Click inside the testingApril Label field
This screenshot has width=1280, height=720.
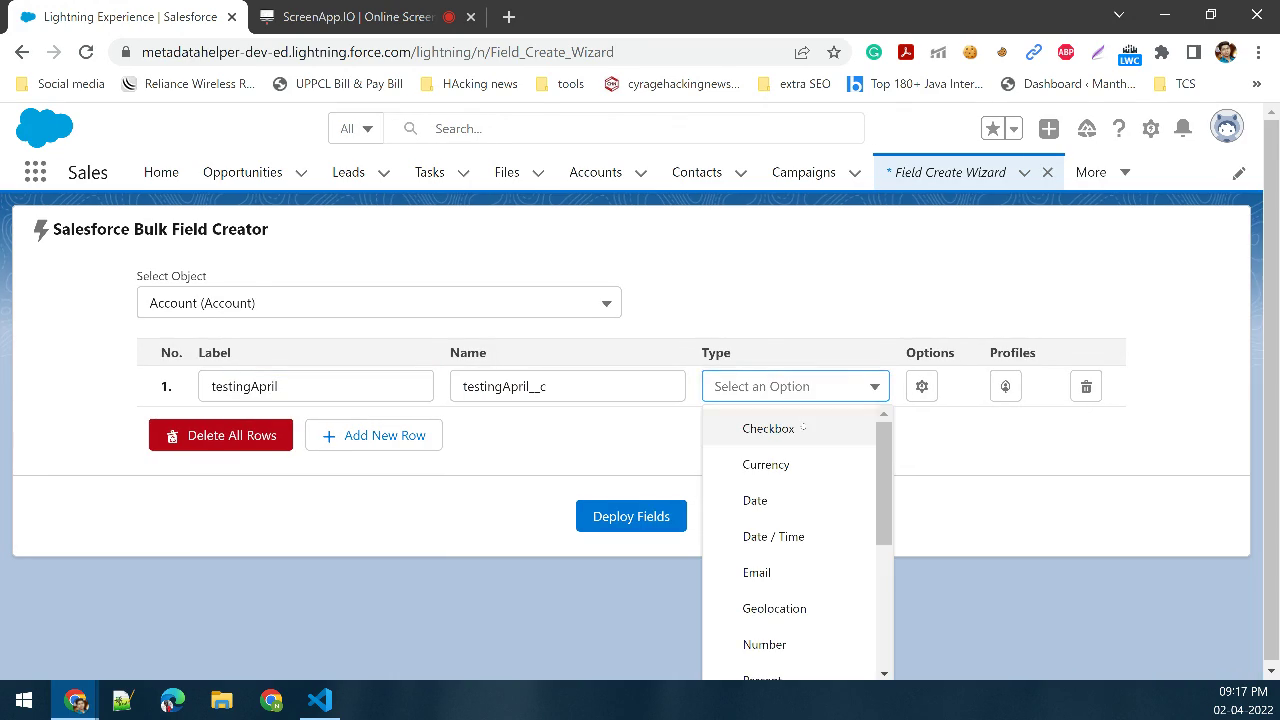[315, 385]
